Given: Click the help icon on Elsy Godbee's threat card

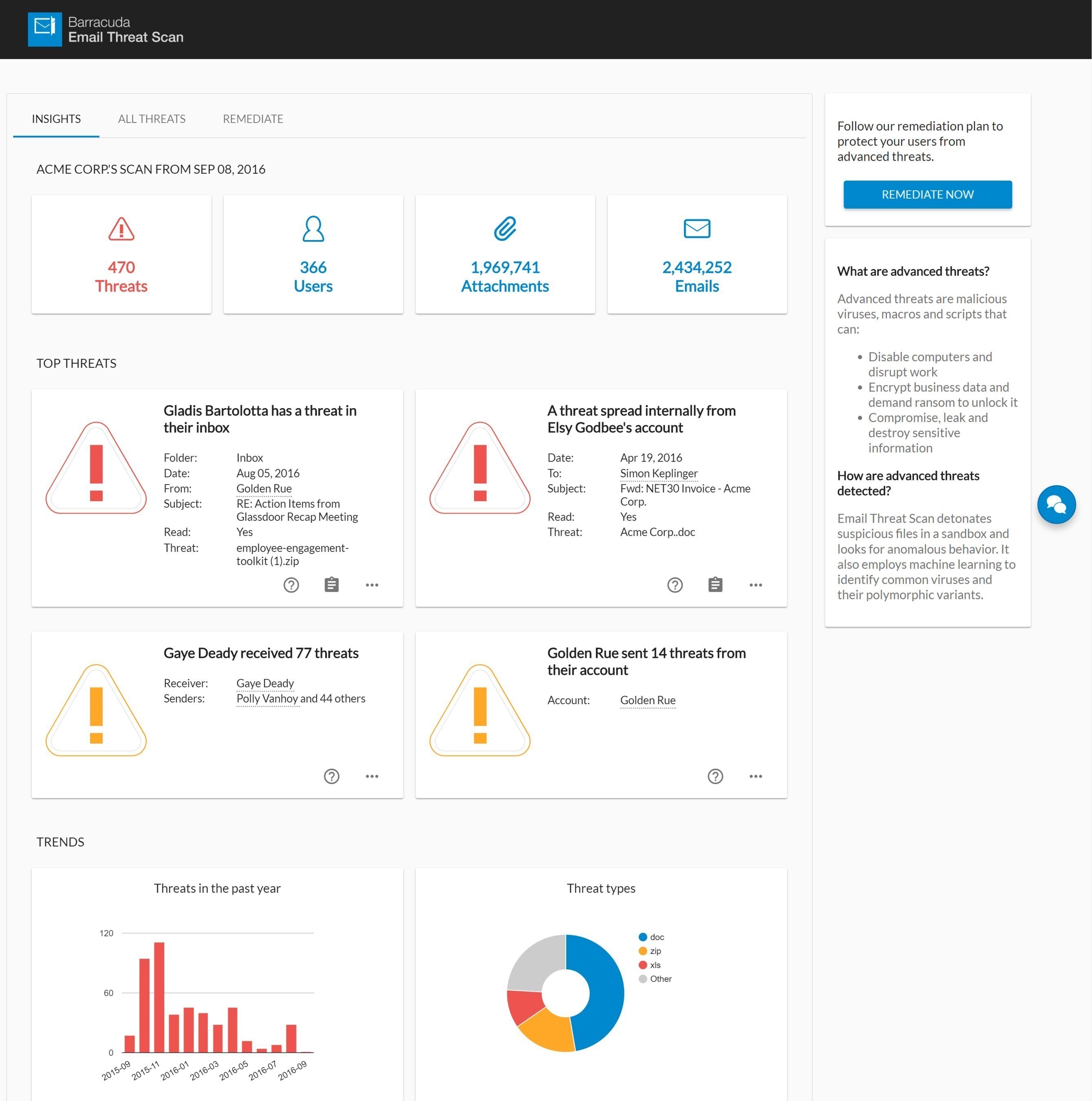Looking at the screenshot, I should coord(675,585).
